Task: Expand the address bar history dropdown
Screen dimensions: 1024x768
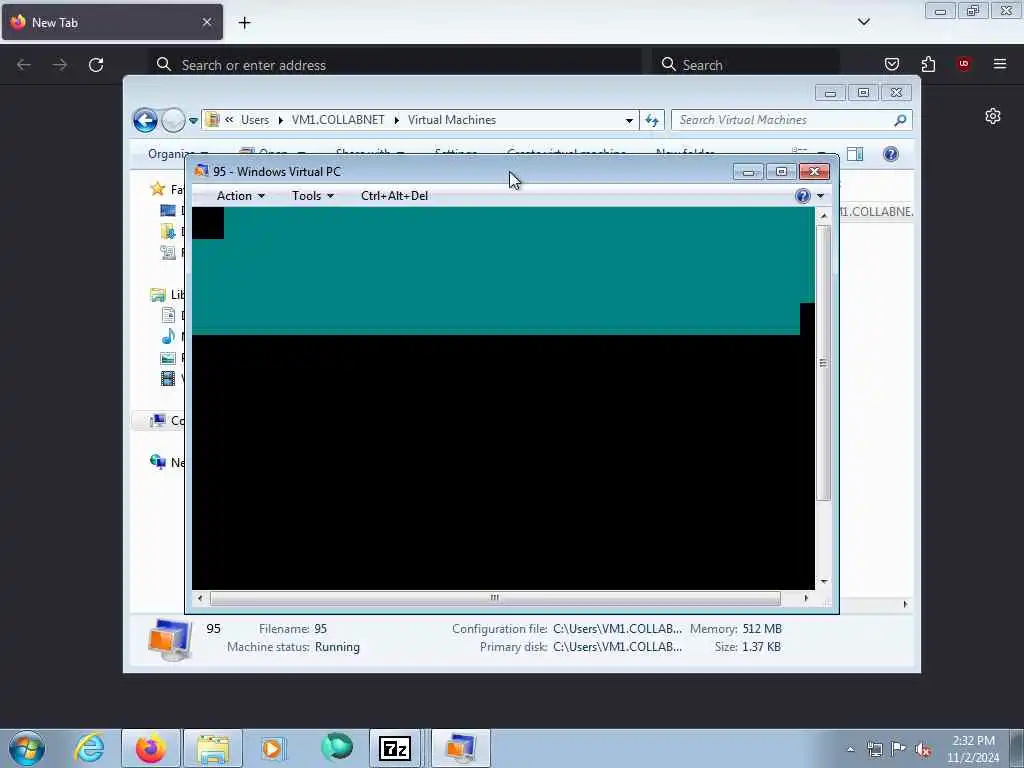Action: 629,120
